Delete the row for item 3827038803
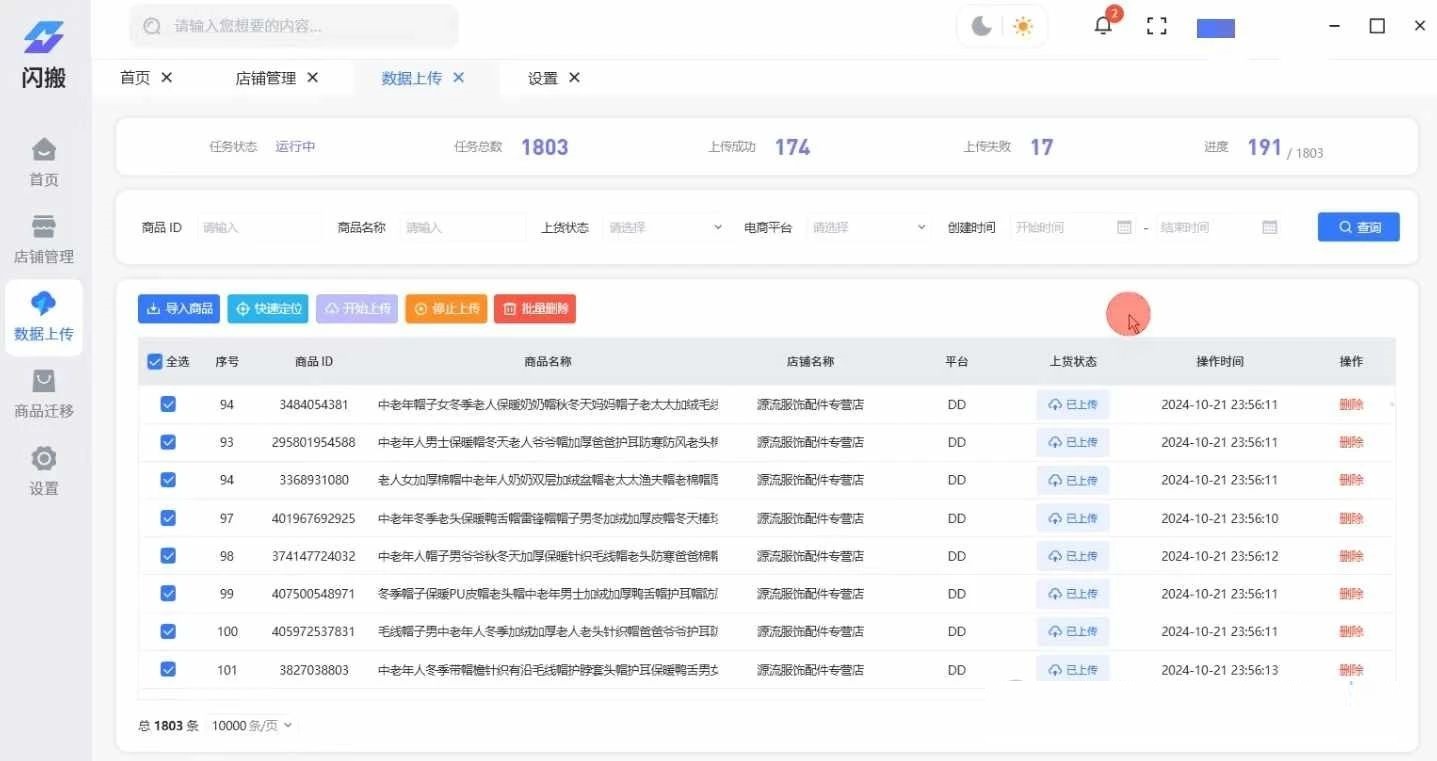Viewport: 1437px width, 761px height. pyautogui.click(x=1351, y=669)
